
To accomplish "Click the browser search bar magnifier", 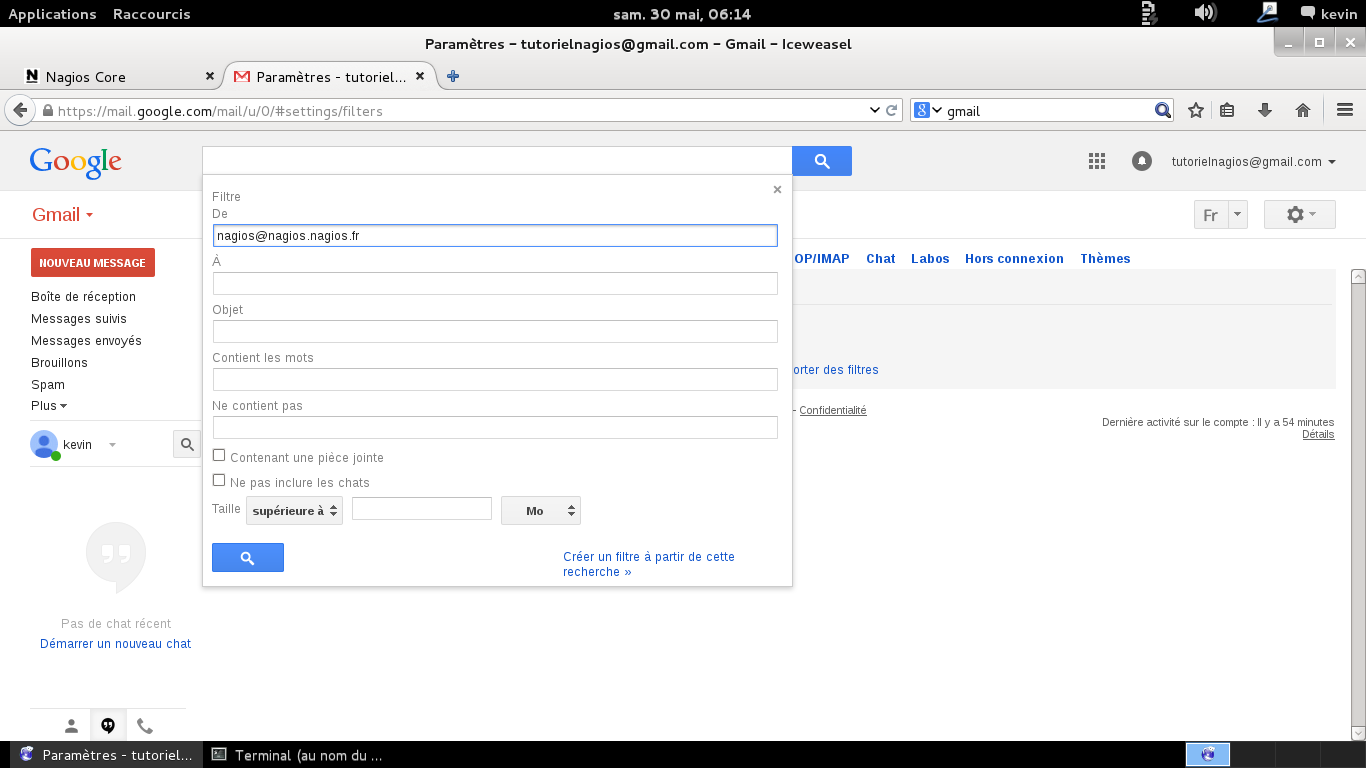I will [1163, 110].
